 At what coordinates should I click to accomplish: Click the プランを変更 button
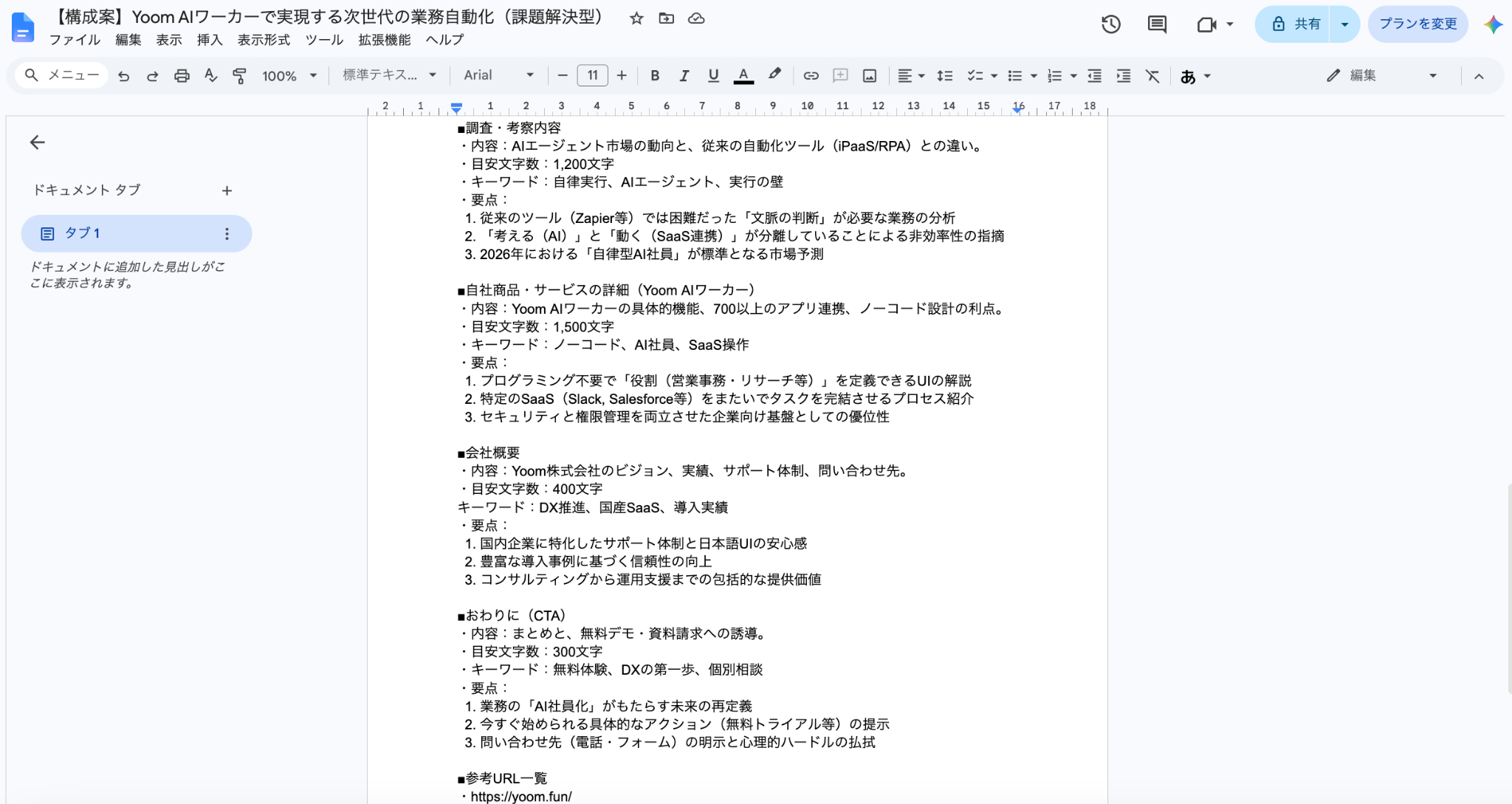pos(1418,24)
